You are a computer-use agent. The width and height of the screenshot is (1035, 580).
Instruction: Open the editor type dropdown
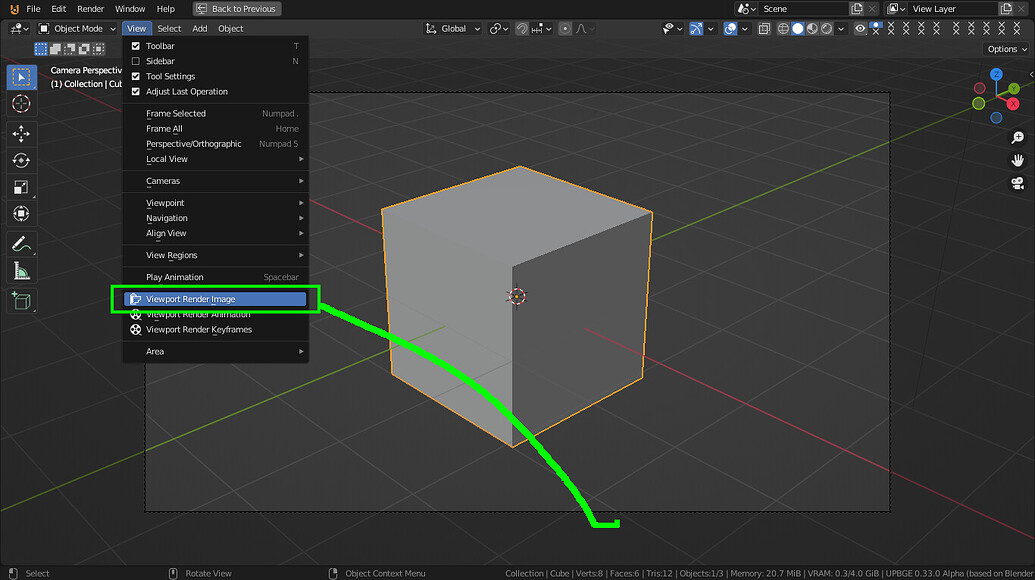point(17,28)
